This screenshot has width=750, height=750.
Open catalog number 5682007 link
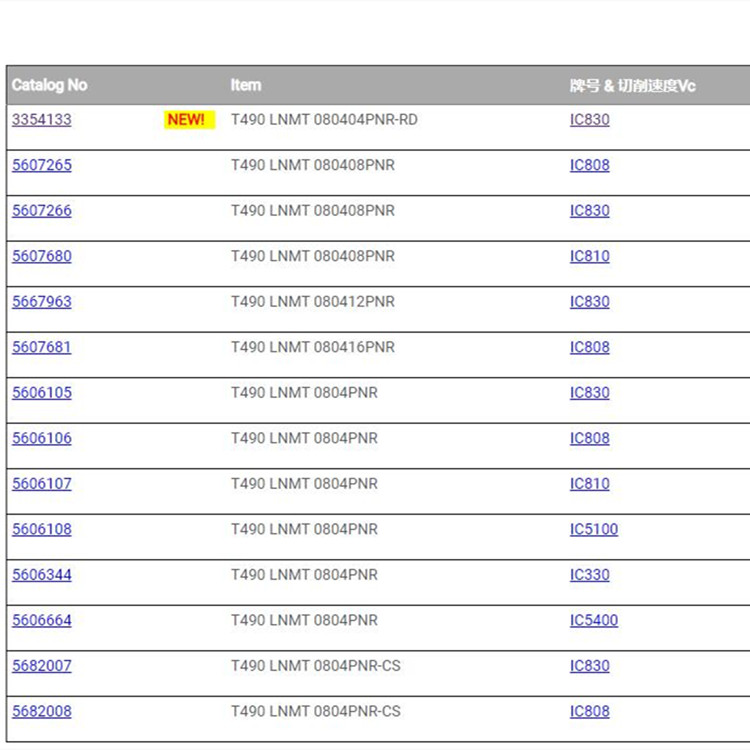[42, 666]
